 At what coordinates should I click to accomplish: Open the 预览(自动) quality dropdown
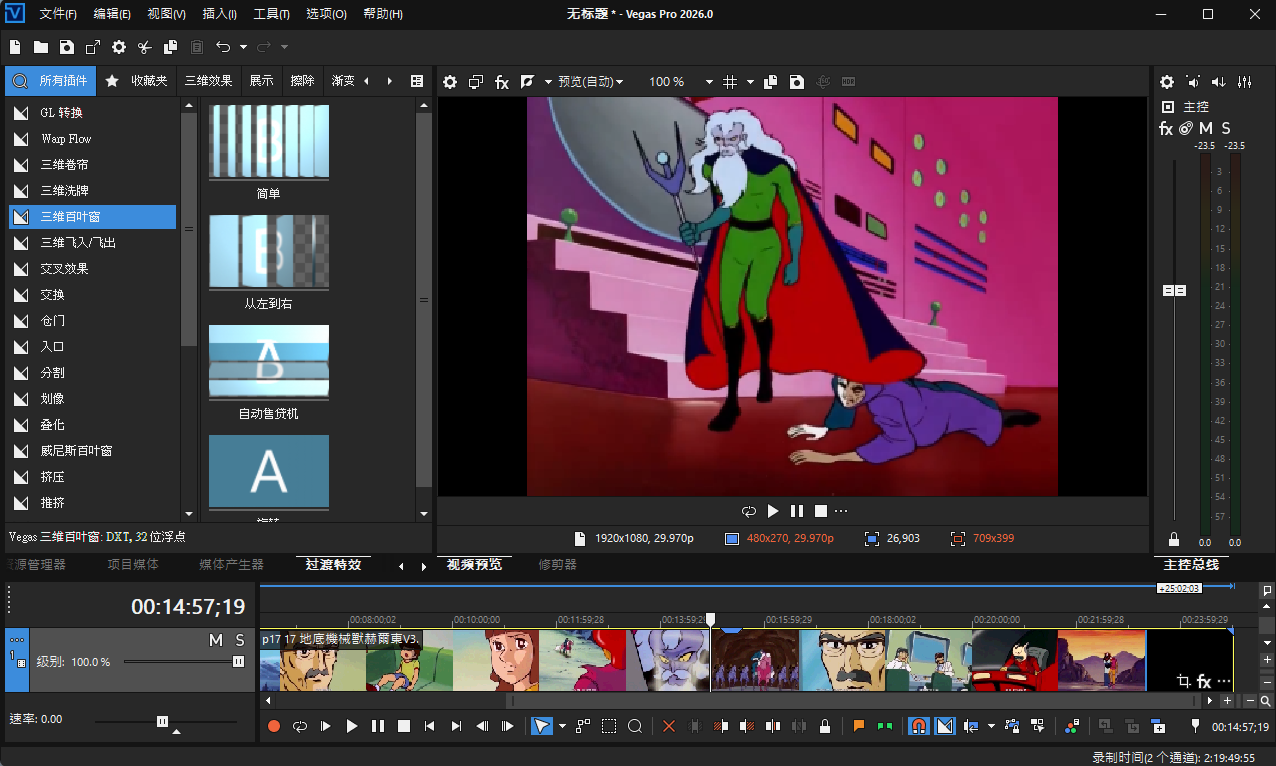tap(591, 82)
